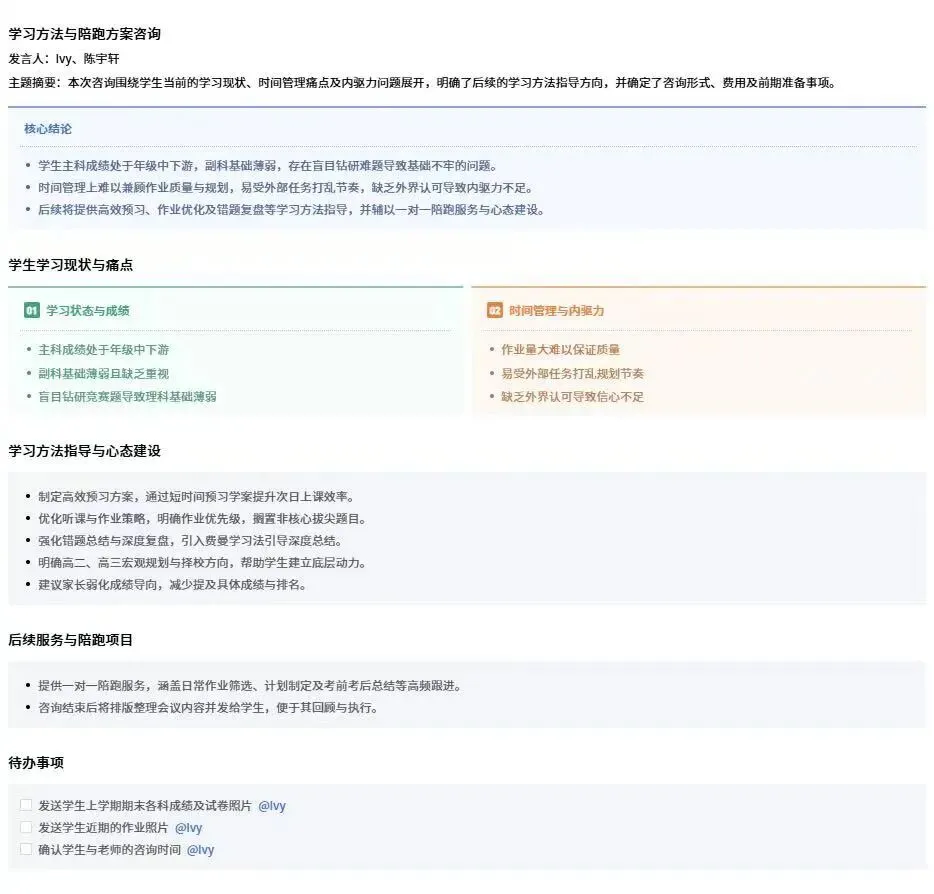934x894 pixels.
Task: Click the section heading 待办事项
Action: pos(36,763)
